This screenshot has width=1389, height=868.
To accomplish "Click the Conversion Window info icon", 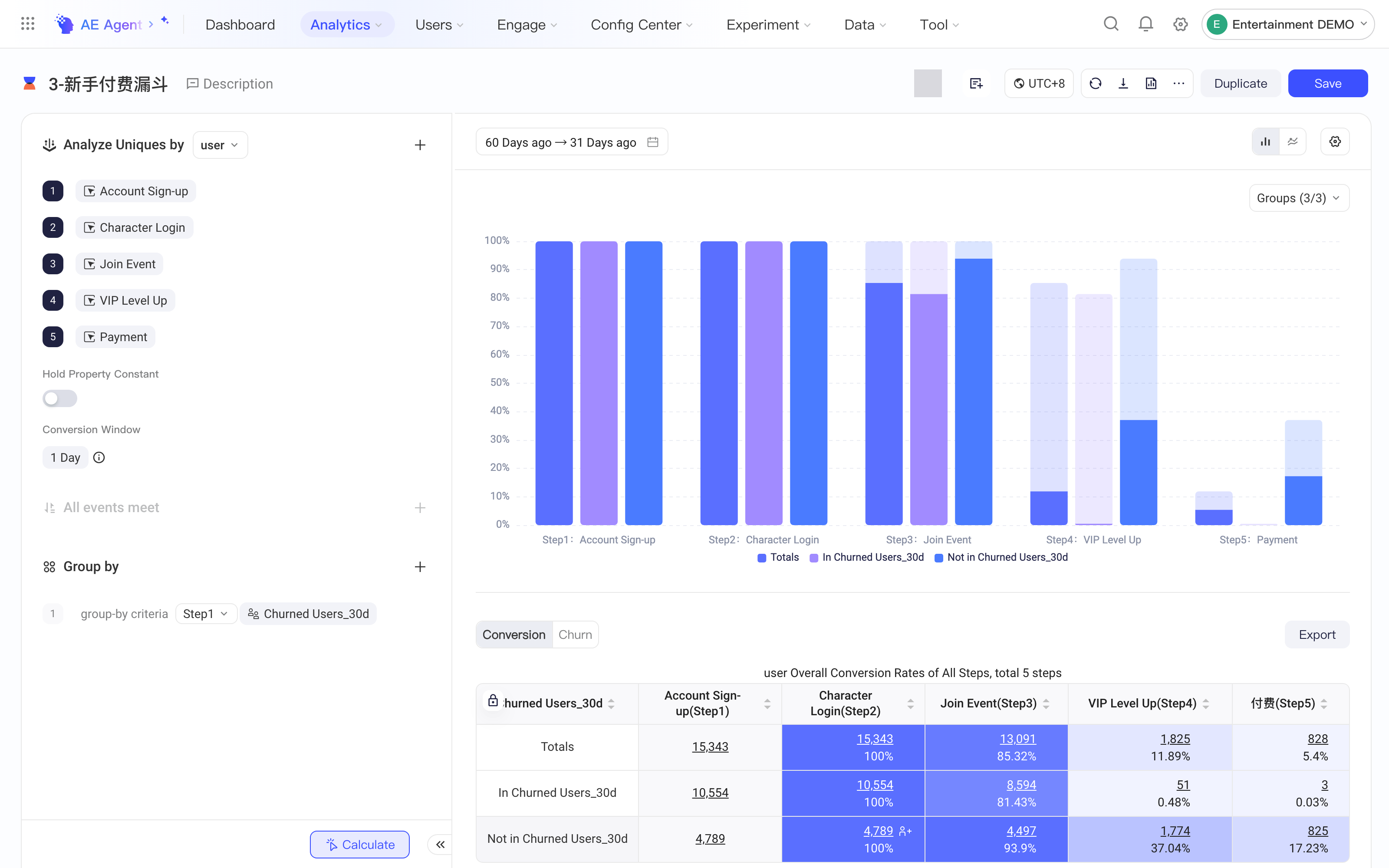I will [99, 457].
